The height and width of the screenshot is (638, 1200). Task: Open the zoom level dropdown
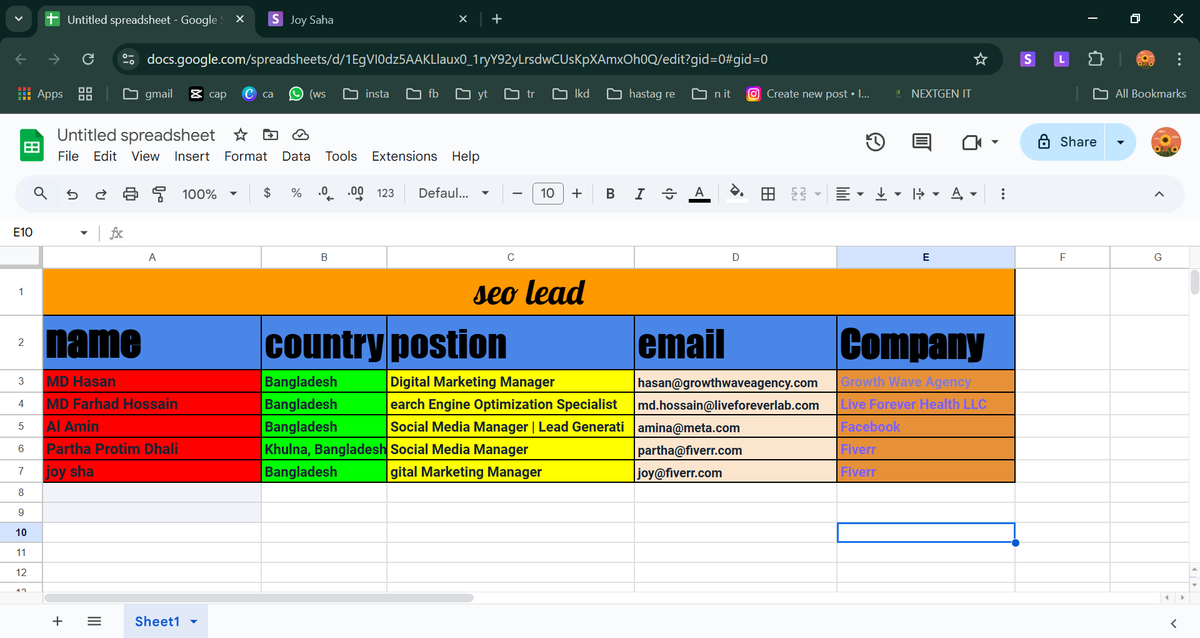point(210,194)
